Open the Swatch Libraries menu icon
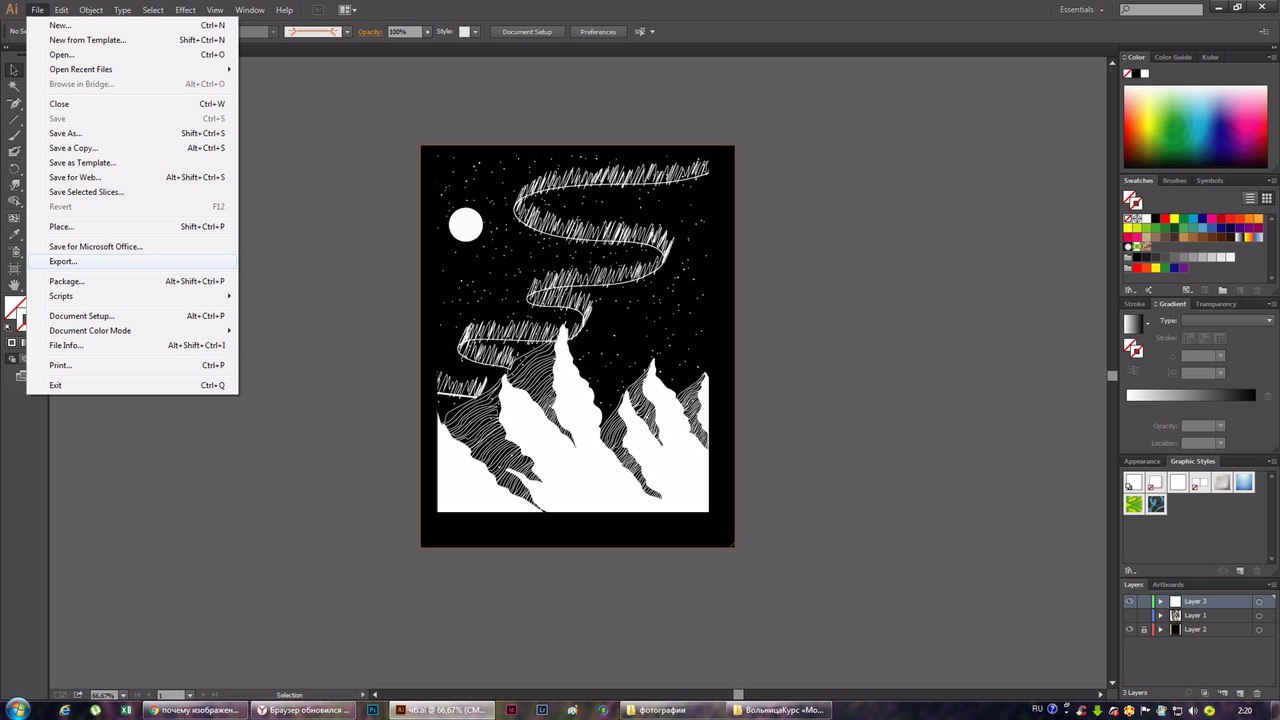 pyautogui.click(x=1131, y=290)
